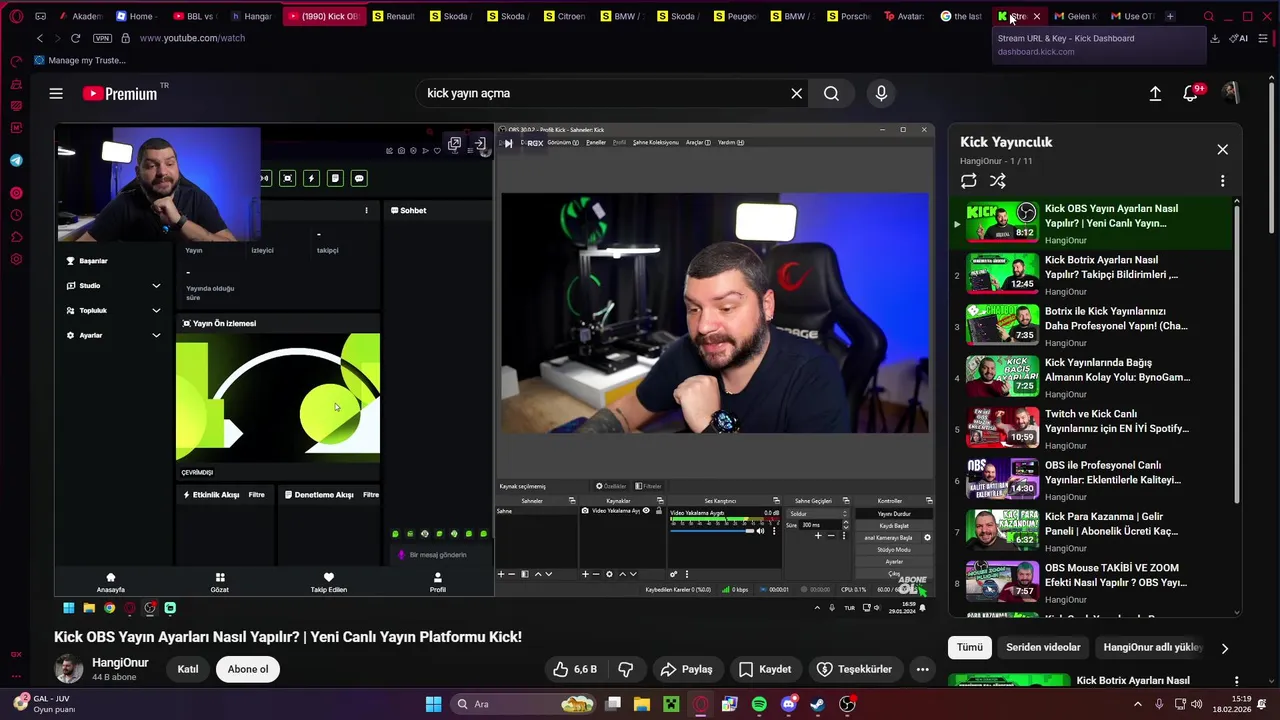Open the HangiOnur channel link

[120, 663]
